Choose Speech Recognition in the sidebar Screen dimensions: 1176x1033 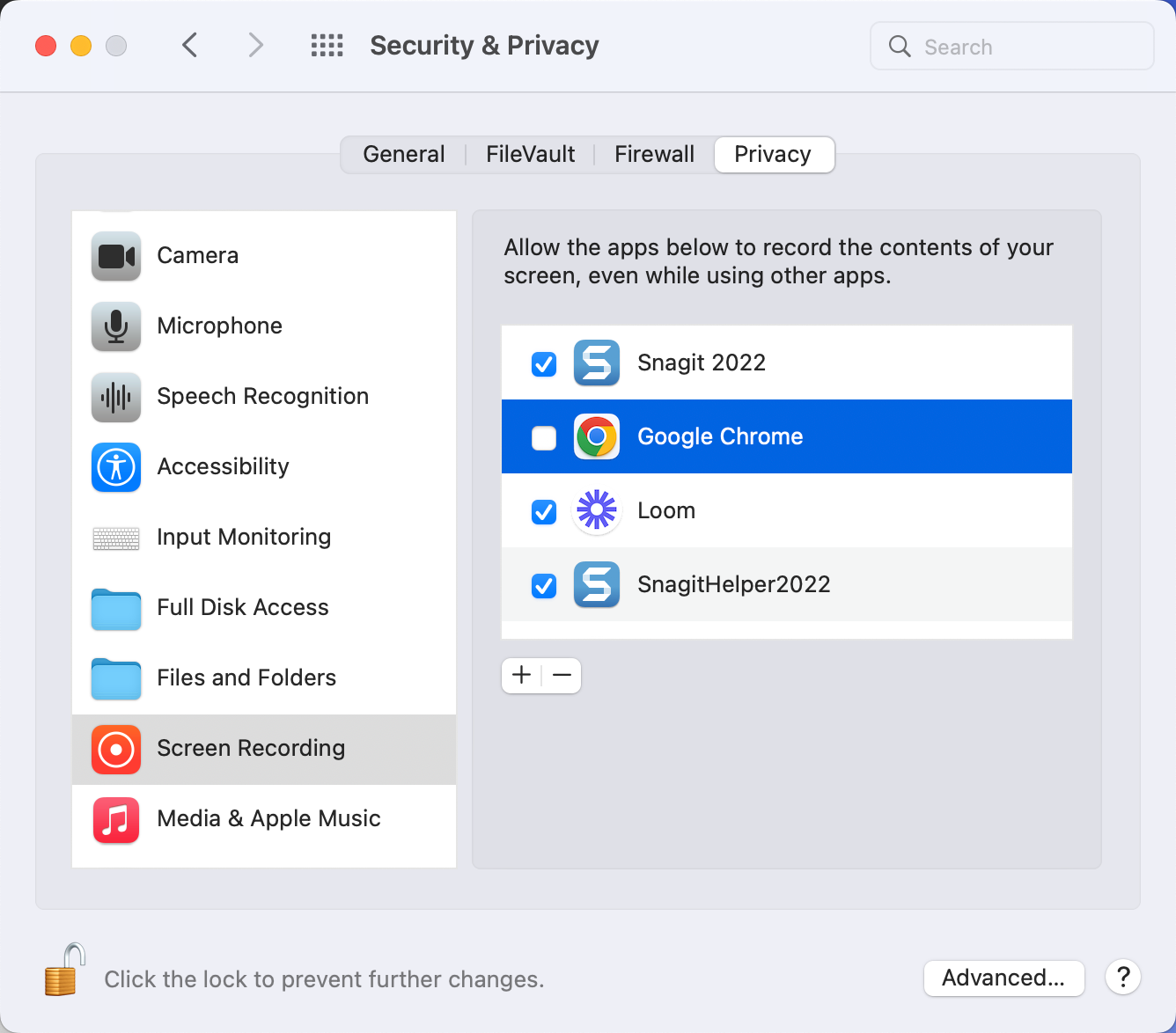tap(264, 396)
